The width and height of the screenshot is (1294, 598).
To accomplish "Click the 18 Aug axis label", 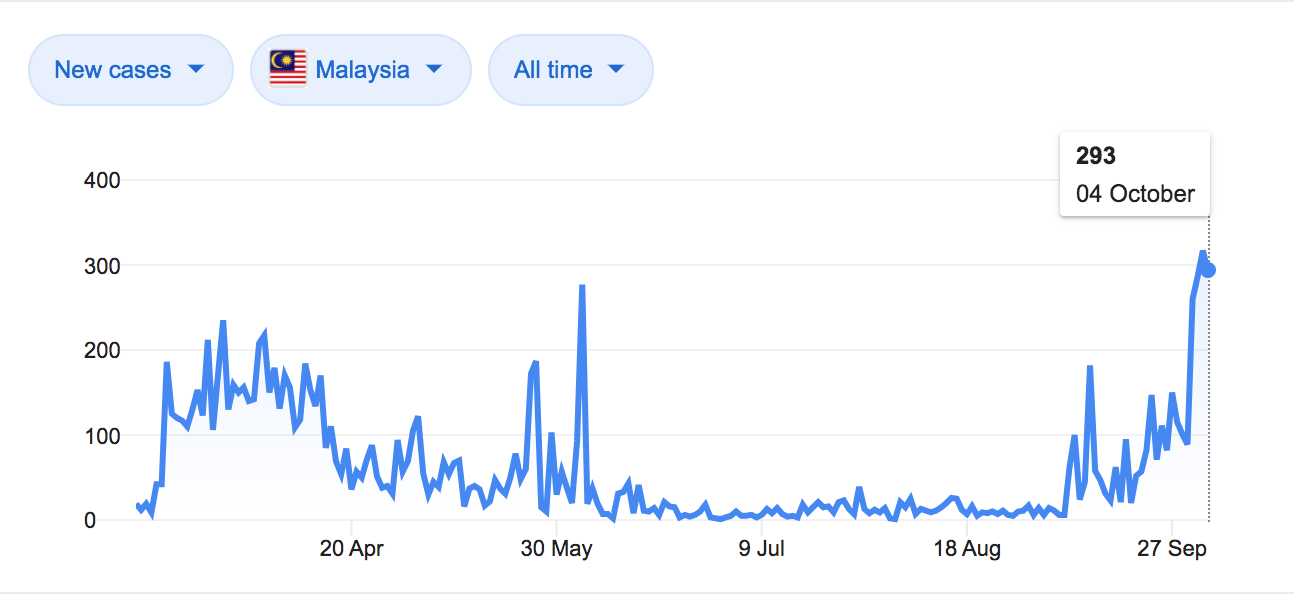I will click(968, 549).
